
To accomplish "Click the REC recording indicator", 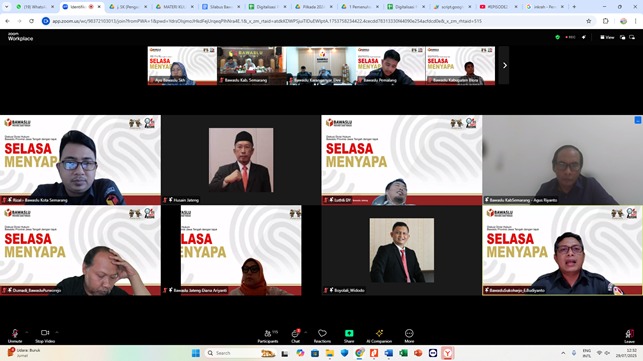I will tap(570, 37).
